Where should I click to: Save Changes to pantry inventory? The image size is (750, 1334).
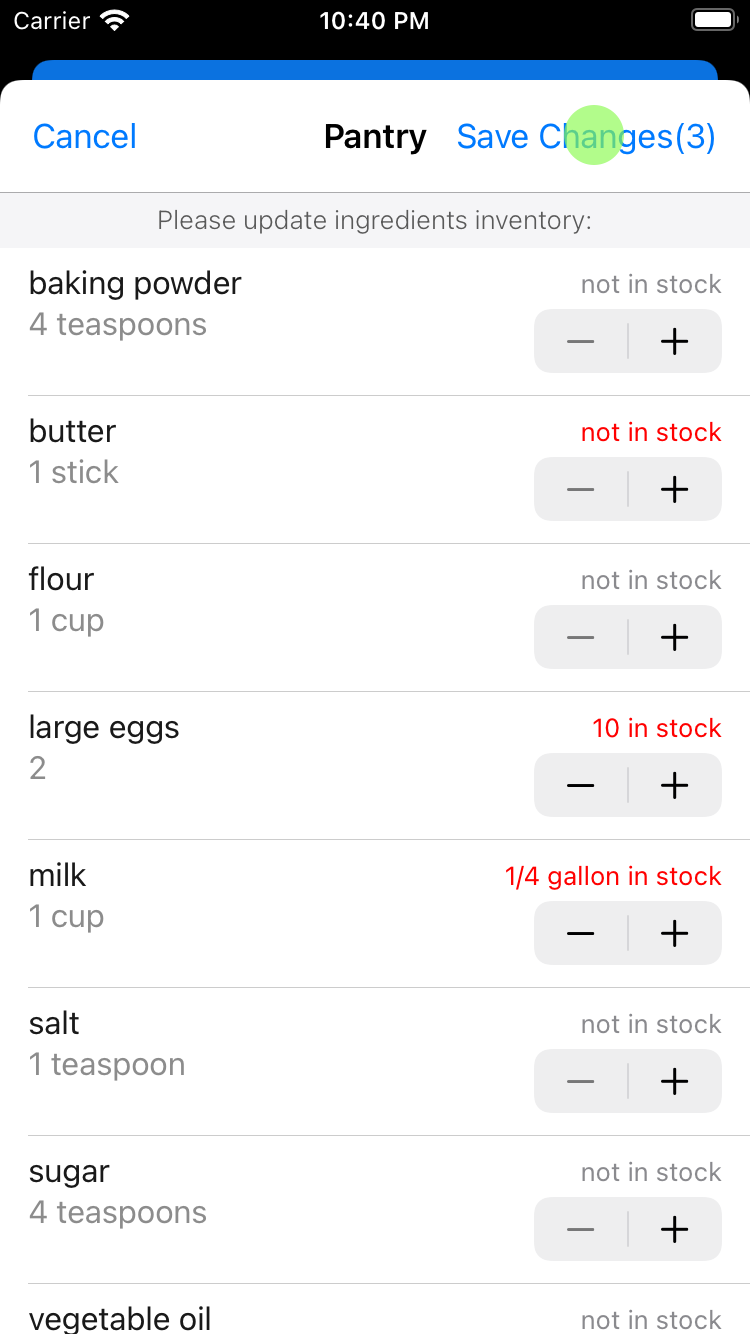point(586,137)
